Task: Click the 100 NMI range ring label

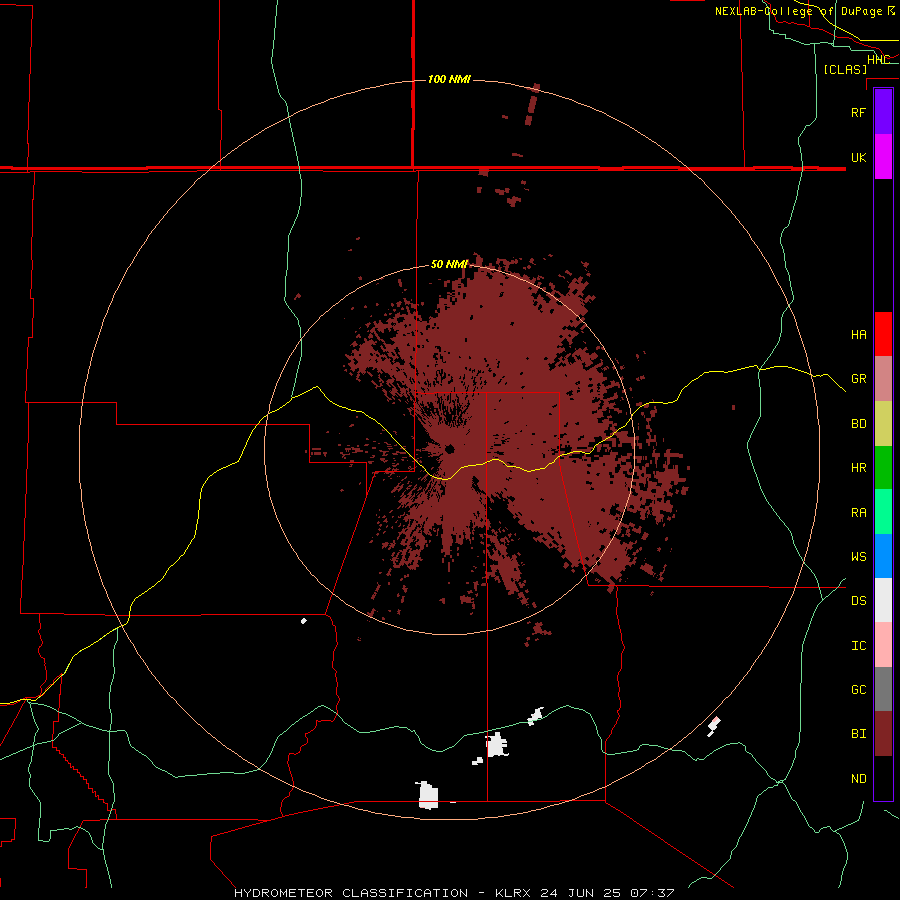Action: point(449,79)
